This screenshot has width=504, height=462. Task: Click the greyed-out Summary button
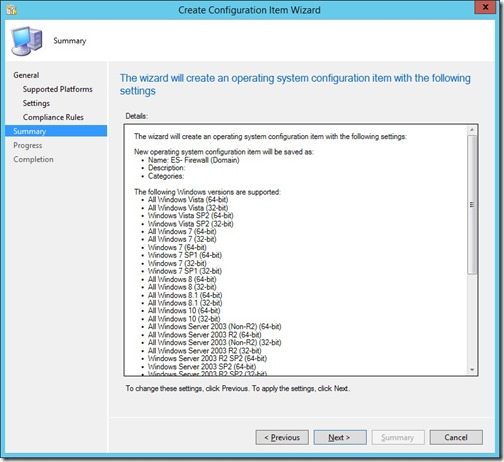point(398,437)
